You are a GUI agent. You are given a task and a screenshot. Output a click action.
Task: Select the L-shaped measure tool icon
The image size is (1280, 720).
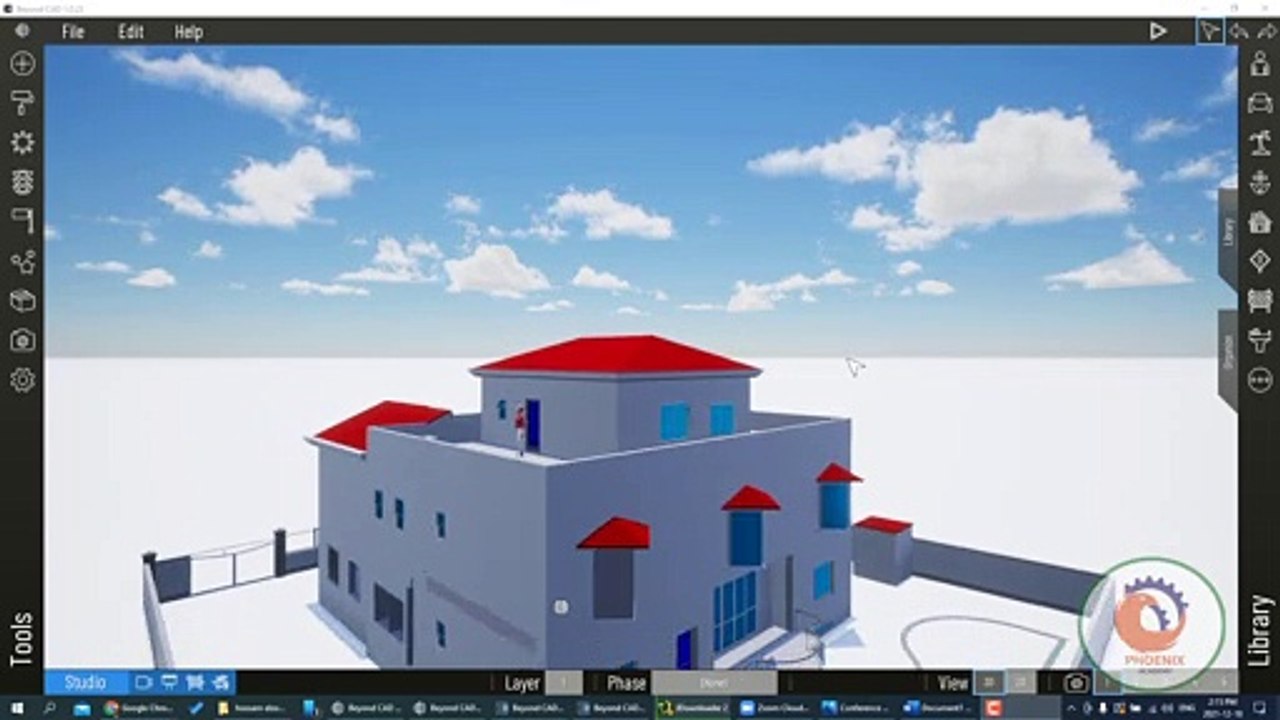(22, 221)
